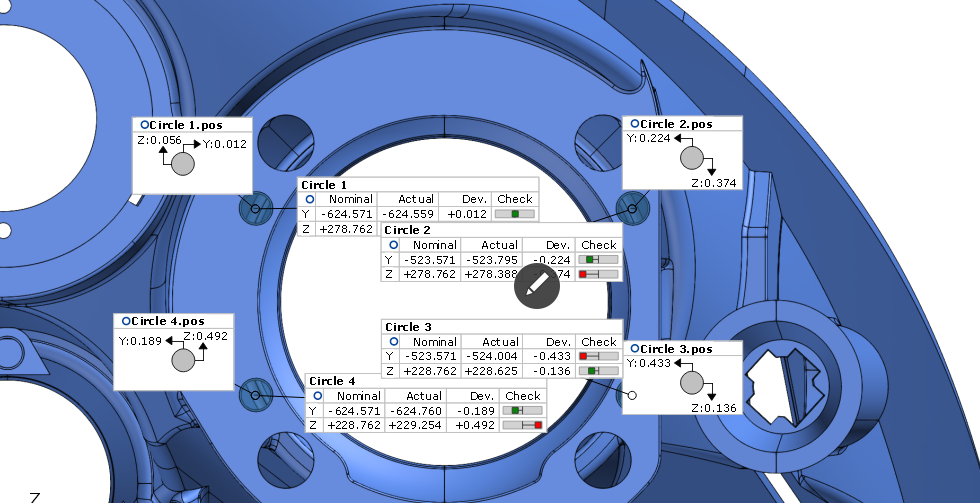The image size is (980, 503).
Task: Click the round pencil edit button
Action: pos(537,286)
